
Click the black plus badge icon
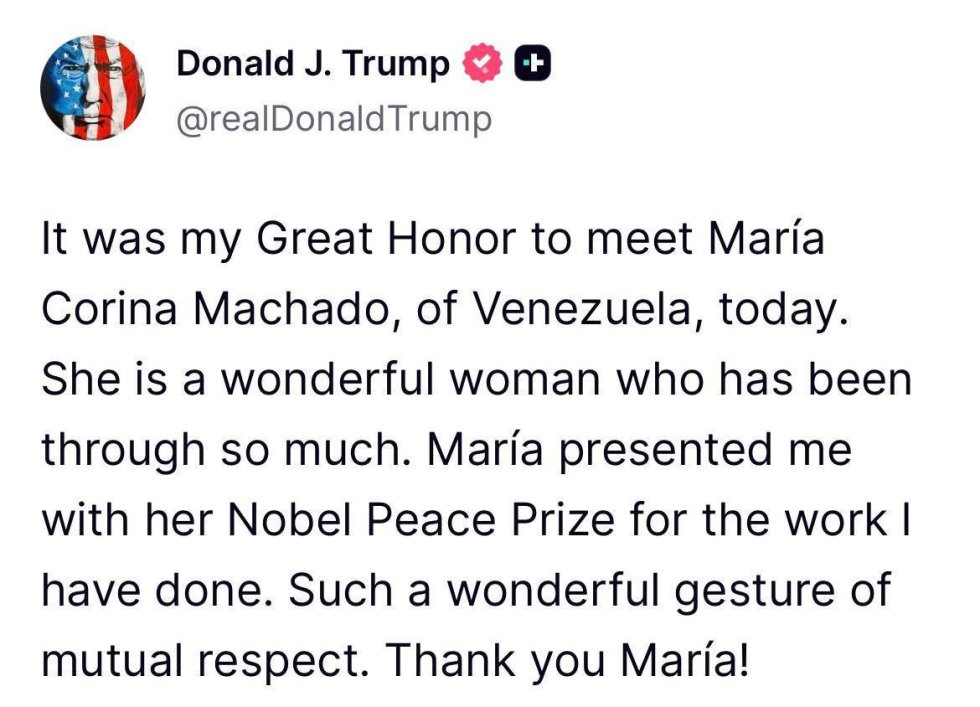click(533, 64)
